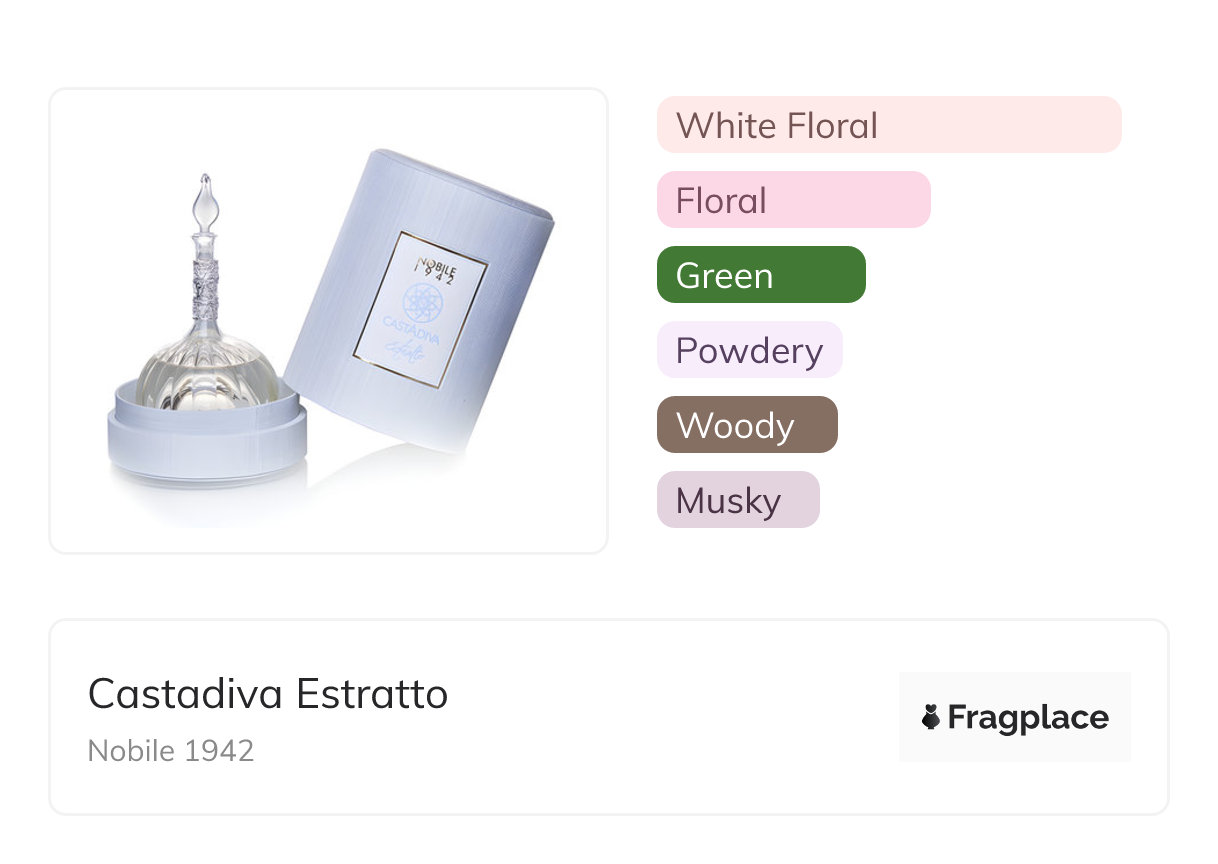Open the Nobile 1942 brand name below the title

click(x=171, y=750)
